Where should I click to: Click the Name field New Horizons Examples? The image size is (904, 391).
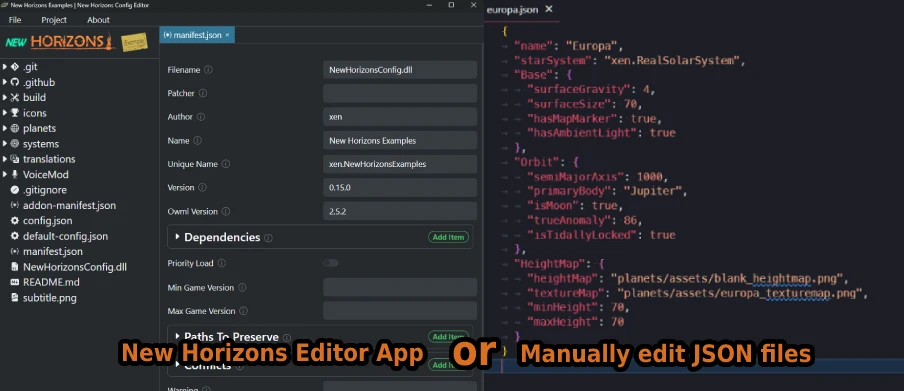[x=400, y=140]
